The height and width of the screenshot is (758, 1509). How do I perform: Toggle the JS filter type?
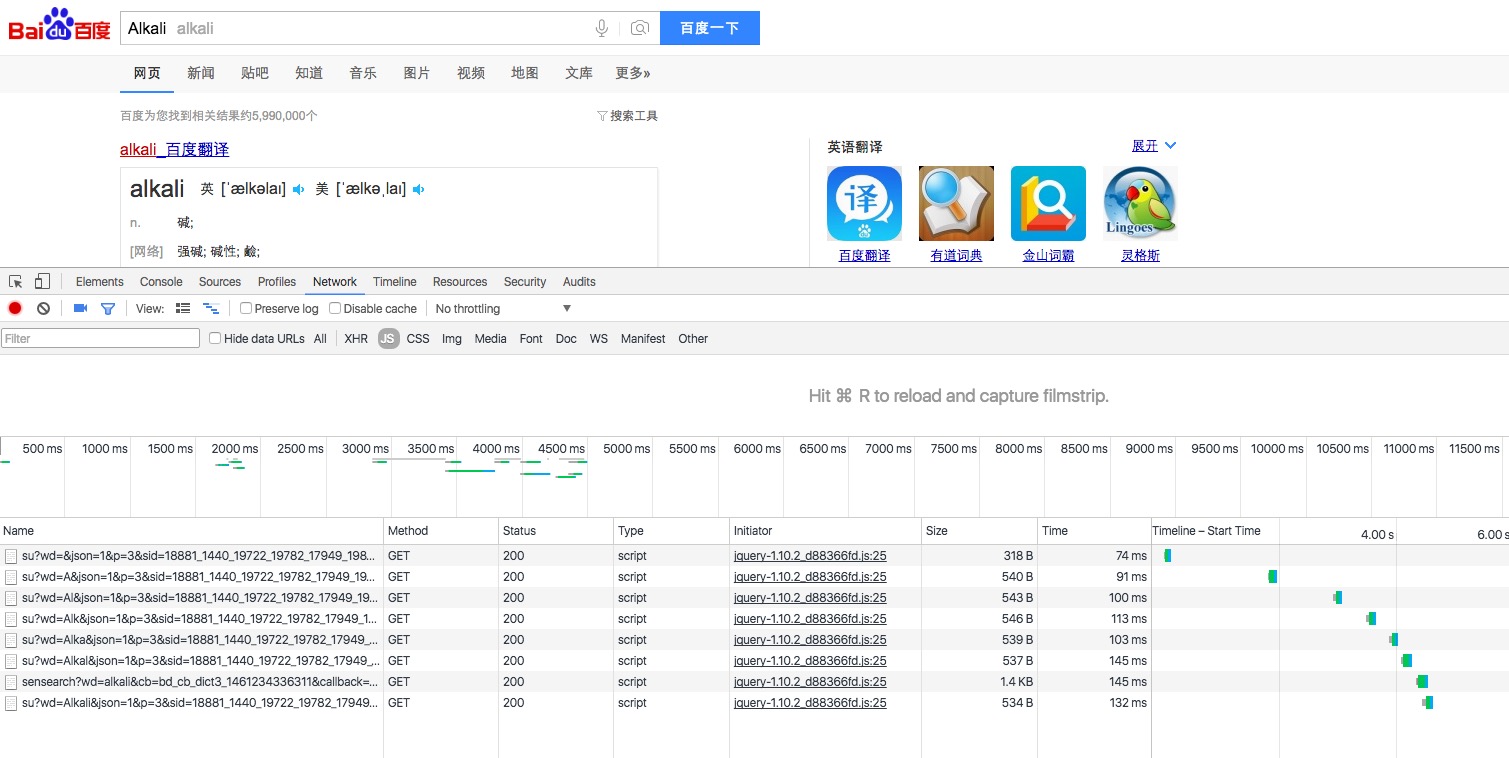click(388, 339)
